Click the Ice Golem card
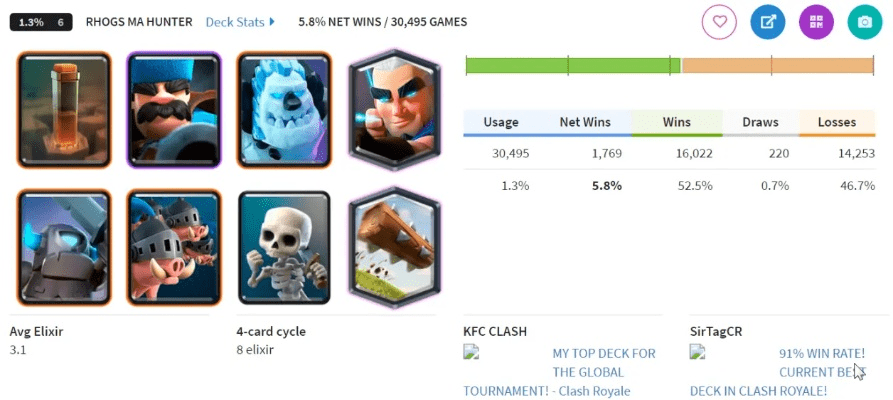Screen dimensions: 893x400 pyautogui.click(x=284, y=110)
